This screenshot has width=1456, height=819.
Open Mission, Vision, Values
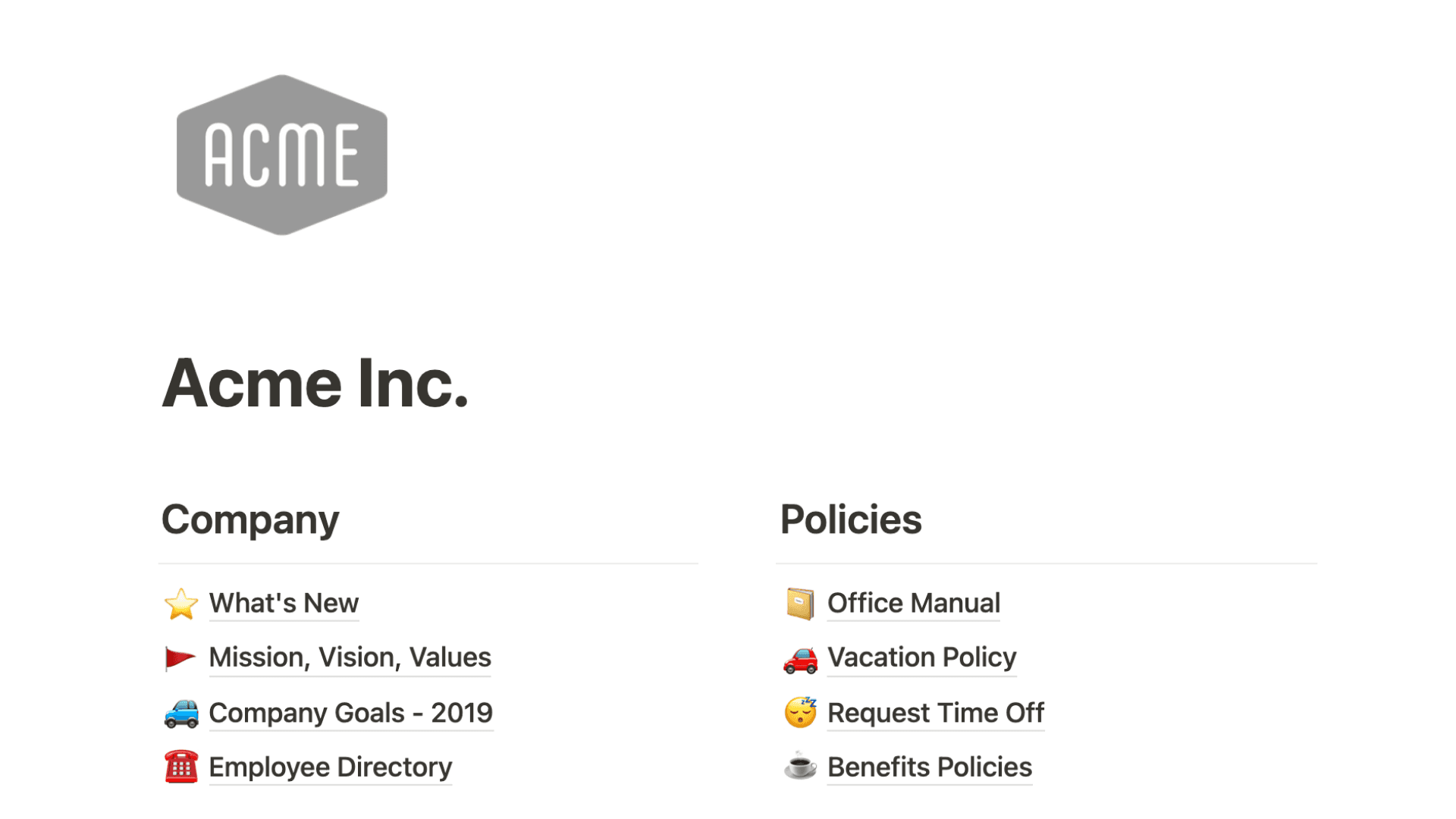pos(350,658)
